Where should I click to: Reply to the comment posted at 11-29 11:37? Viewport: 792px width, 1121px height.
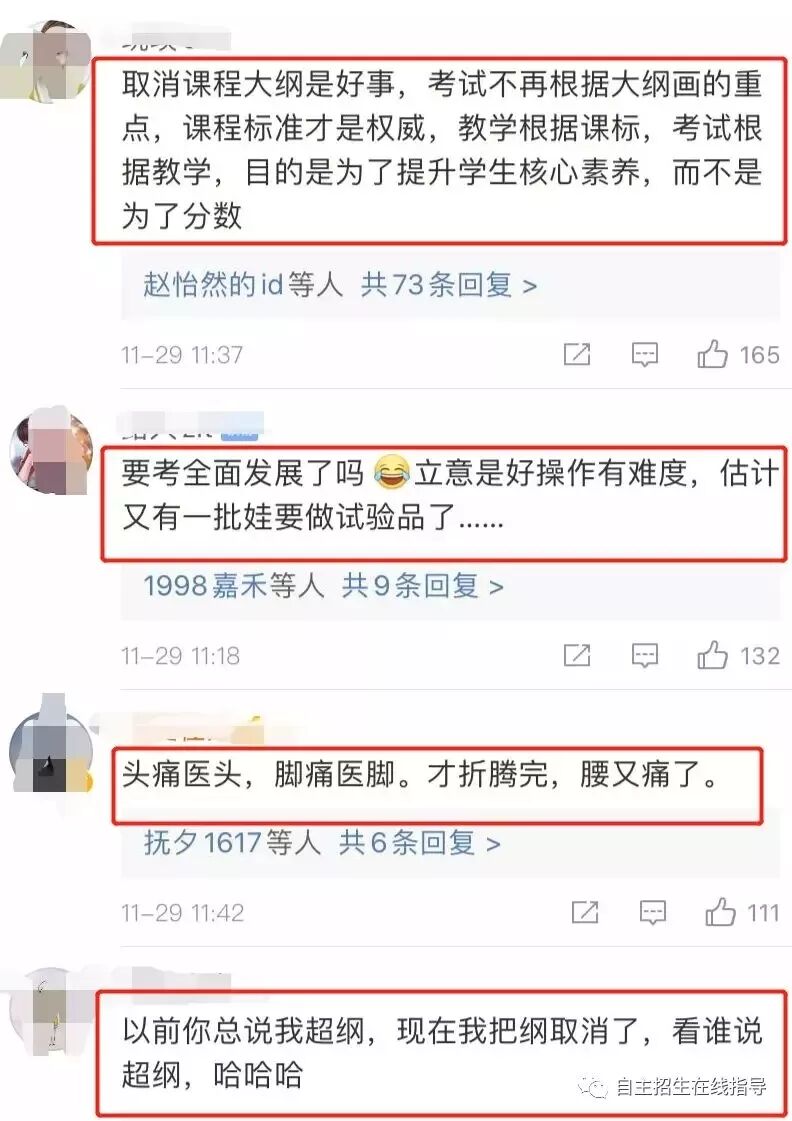[x=644, y=355]
